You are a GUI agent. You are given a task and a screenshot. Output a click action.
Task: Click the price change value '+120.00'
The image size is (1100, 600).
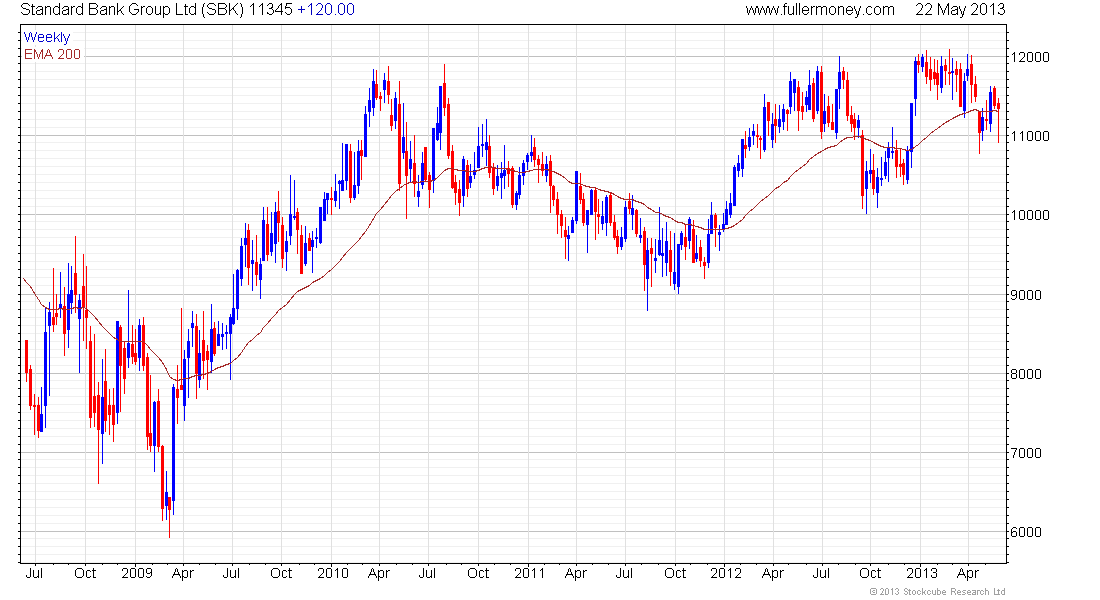point(326,10)
